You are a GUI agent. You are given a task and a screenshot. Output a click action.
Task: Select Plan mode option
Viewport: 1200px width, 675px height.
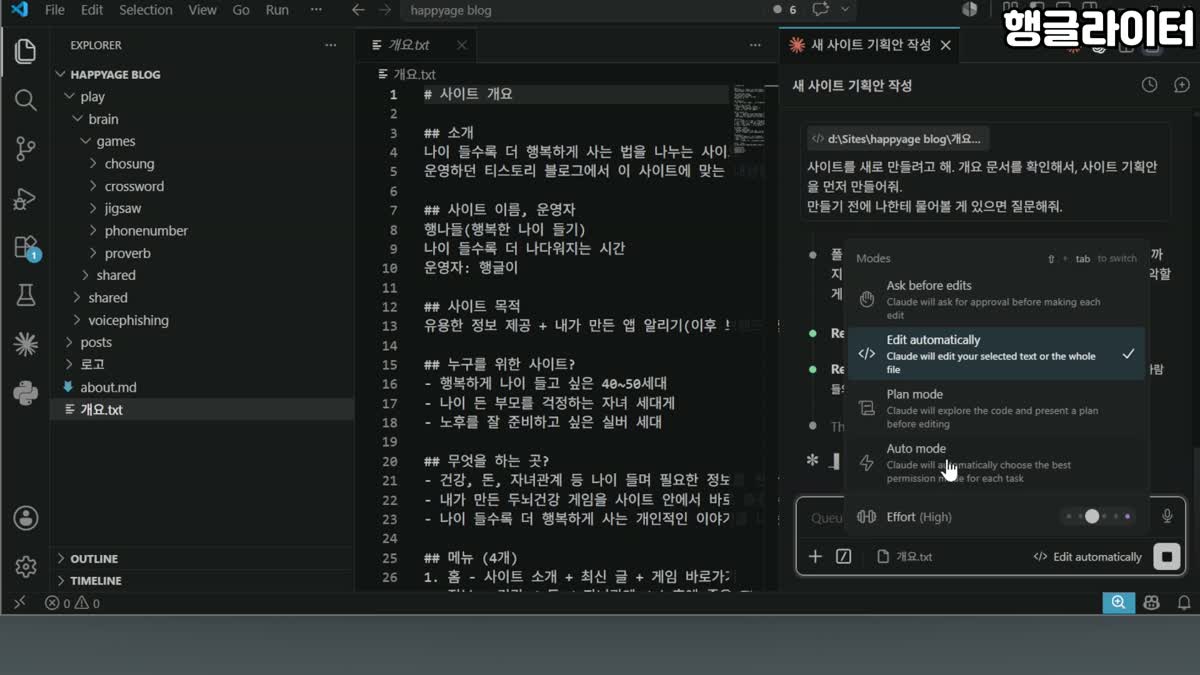997,408
